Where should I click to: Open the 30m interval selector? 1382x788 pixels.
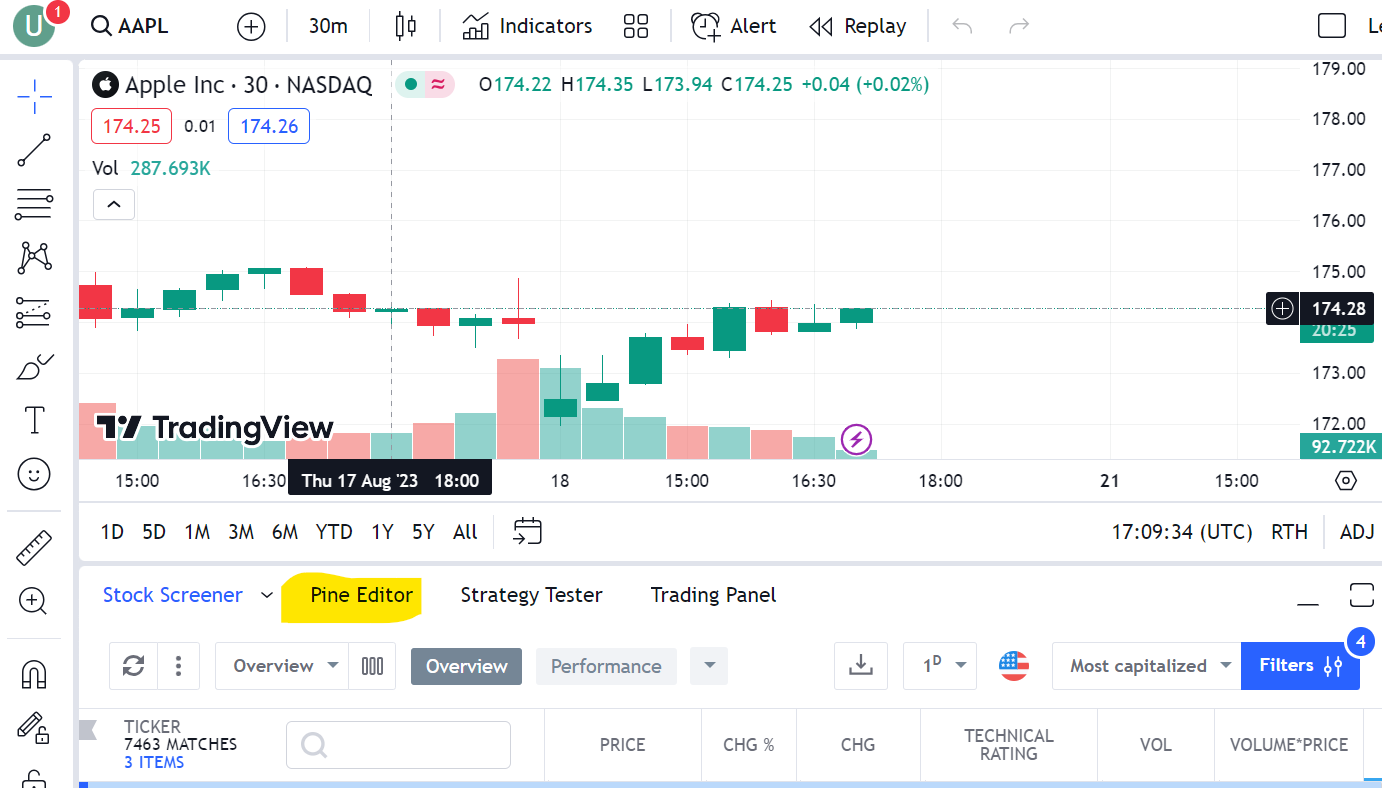[x=328, y=26]
